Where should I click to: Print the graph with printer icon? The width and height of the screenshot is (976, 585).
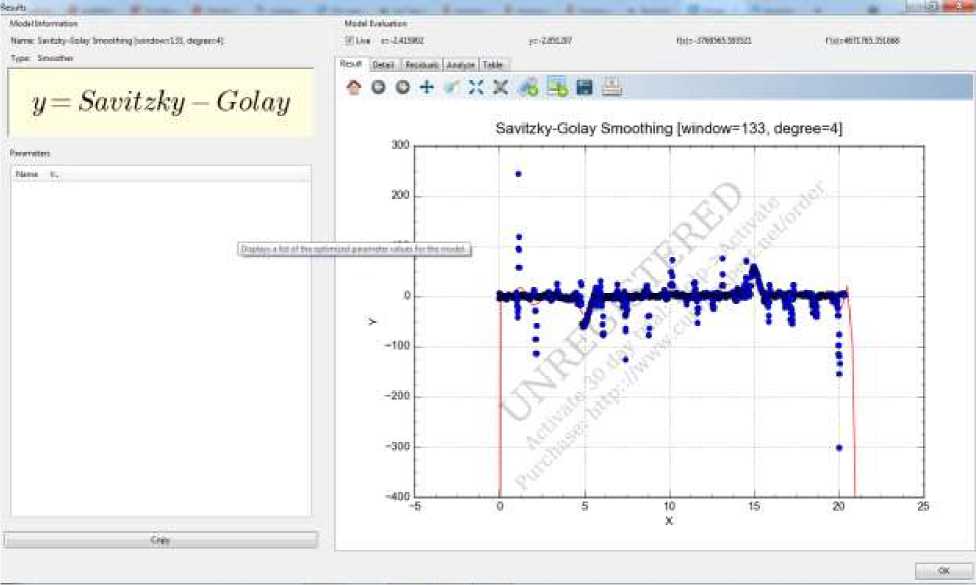(x=612, y=87)
